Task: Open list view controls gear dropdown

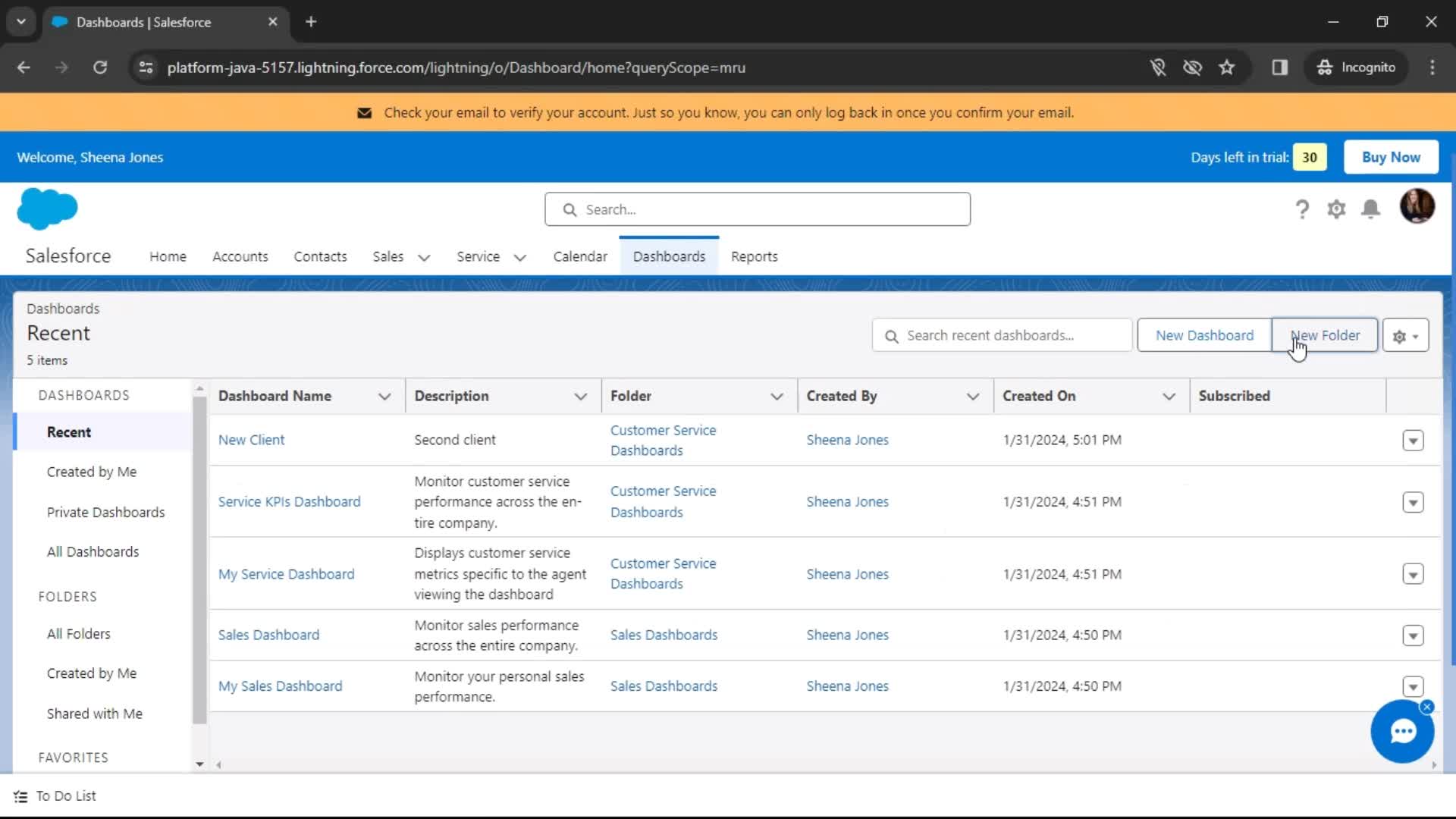Action: point(1405,335)
